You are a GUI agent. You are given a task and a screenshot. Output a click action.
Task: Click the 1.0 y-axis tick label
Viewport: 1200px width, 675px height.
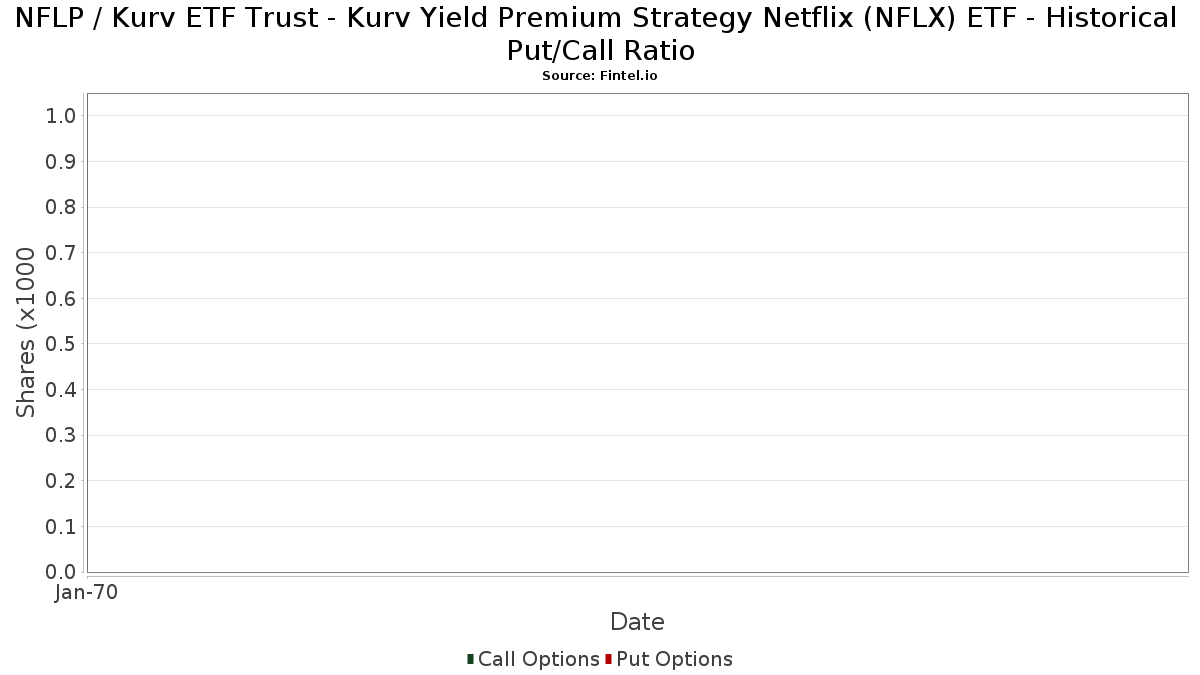[61, 116]
